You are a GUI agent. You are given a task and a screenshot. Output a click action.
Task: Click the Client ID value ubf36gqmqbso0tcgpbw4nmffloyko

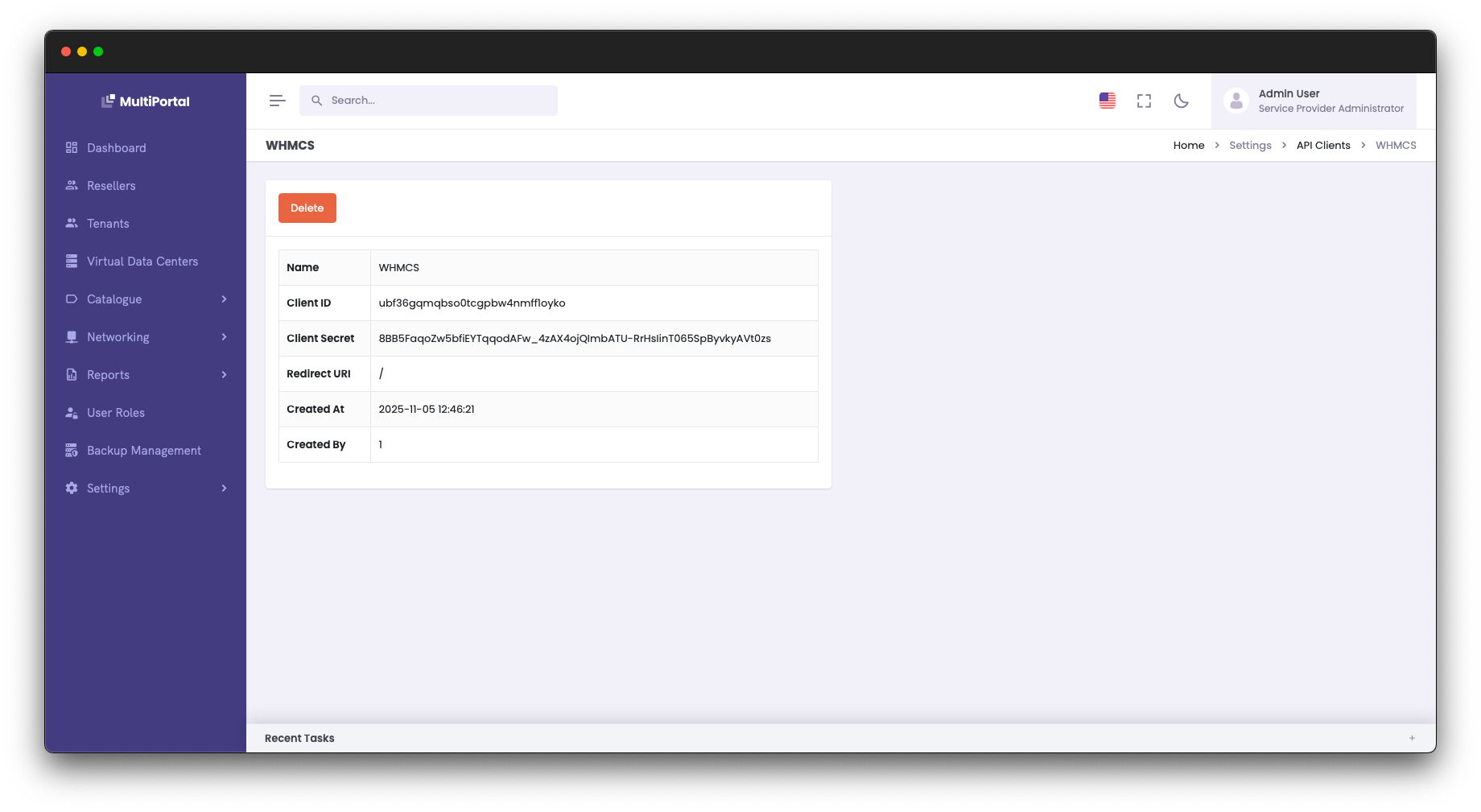click(x=472, y=303)
